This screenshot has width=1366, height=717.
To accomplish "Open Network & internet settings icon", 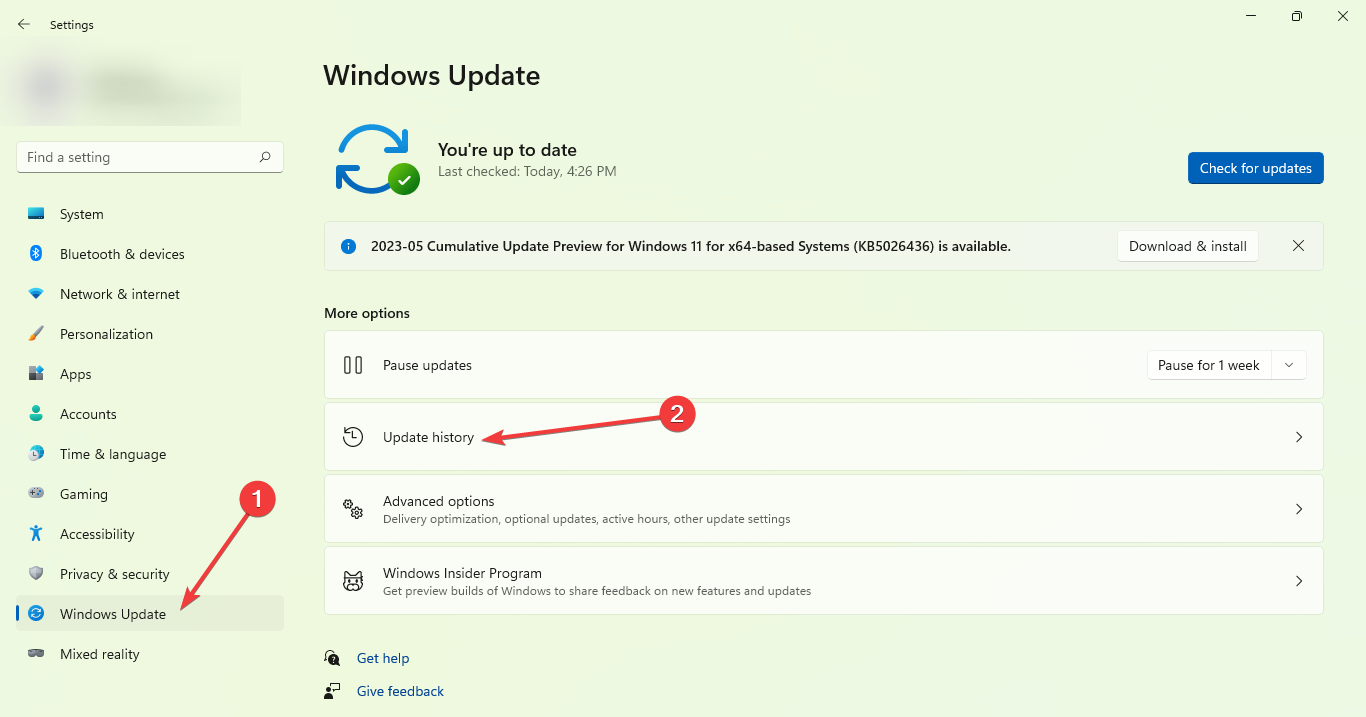I will click(36, 294).
